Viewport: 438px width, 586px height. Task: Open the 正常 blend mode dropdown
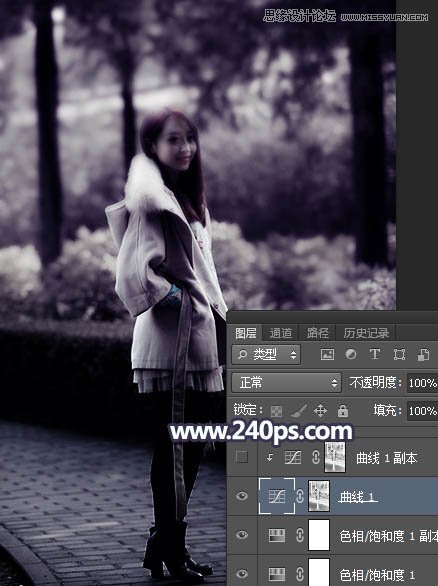pos(286,382)
